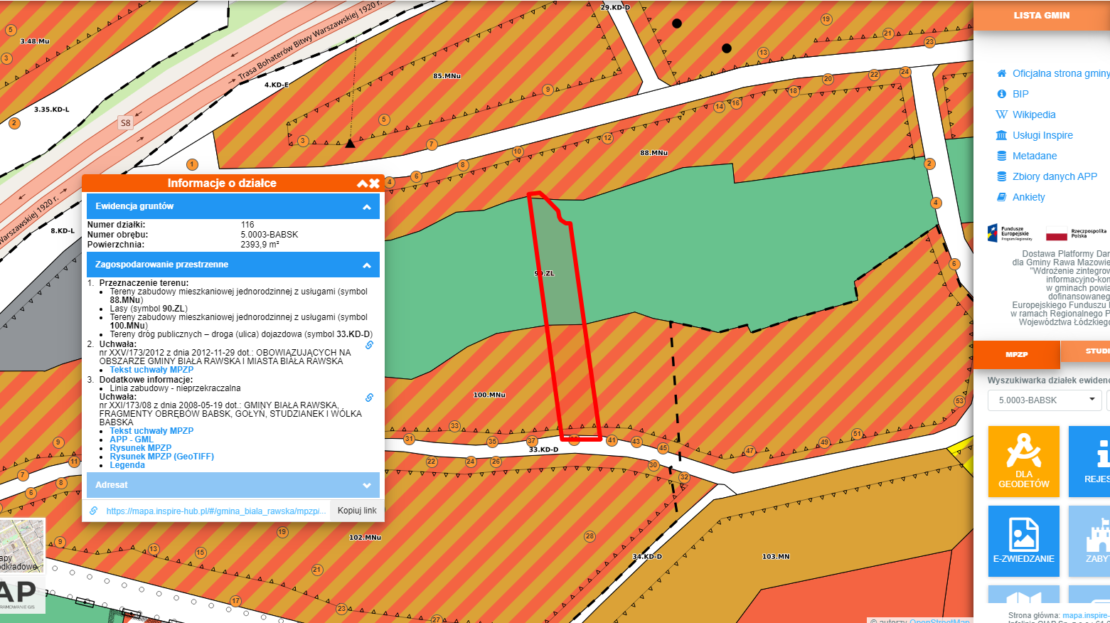The height and width of the screenshot is (623, 1110).
Task: Click the Usługi Inspire building icon
Action: (x=1001, y=135)
